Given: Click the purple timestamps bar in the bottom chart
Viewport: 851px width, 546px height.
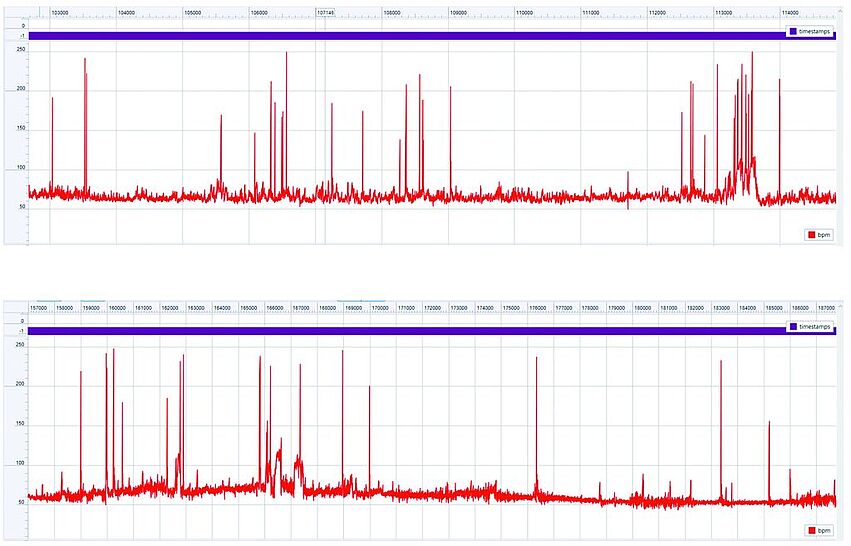Looking at the screenshot, I should click(400, 330).
